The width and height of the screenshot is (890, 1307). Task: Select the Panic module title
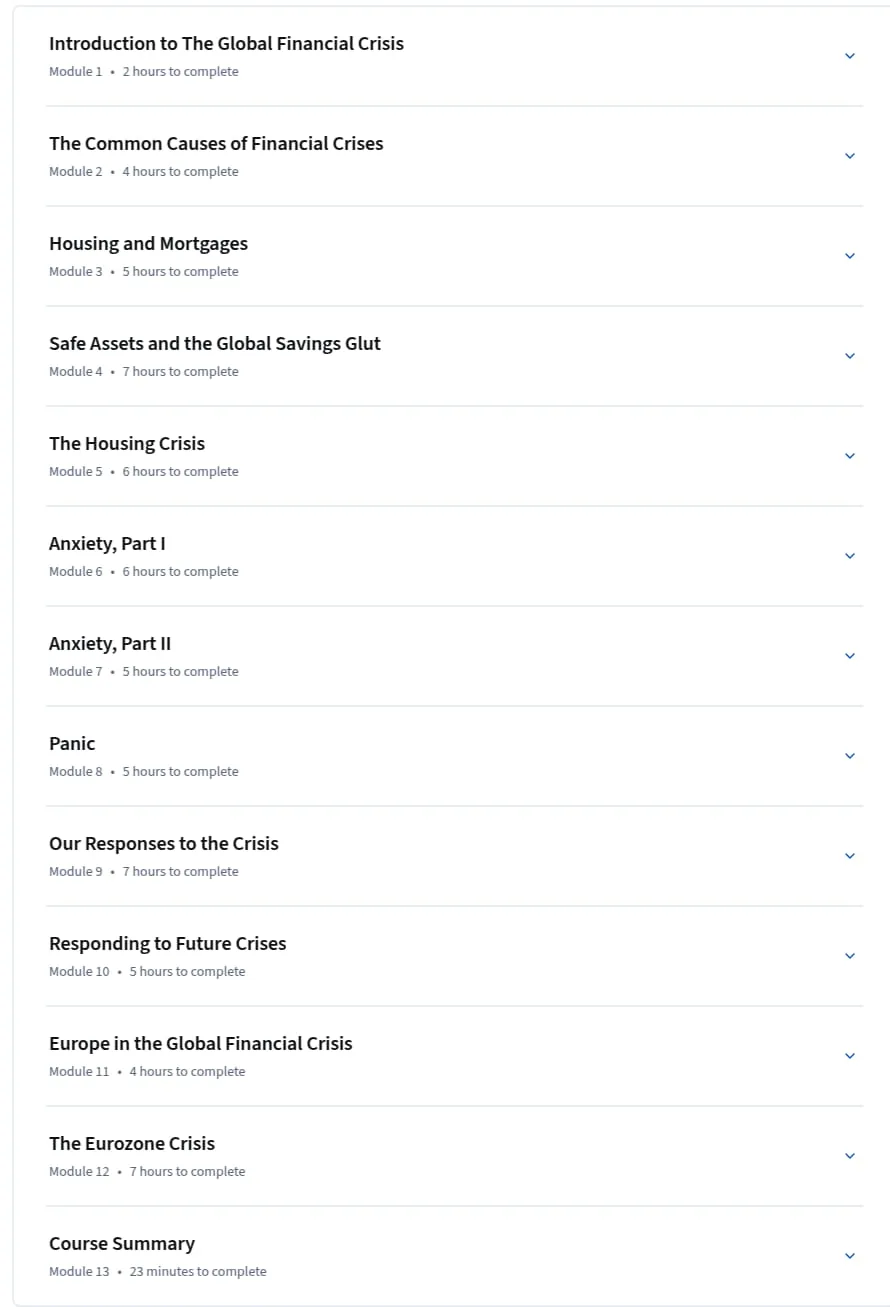click(72, 744)
